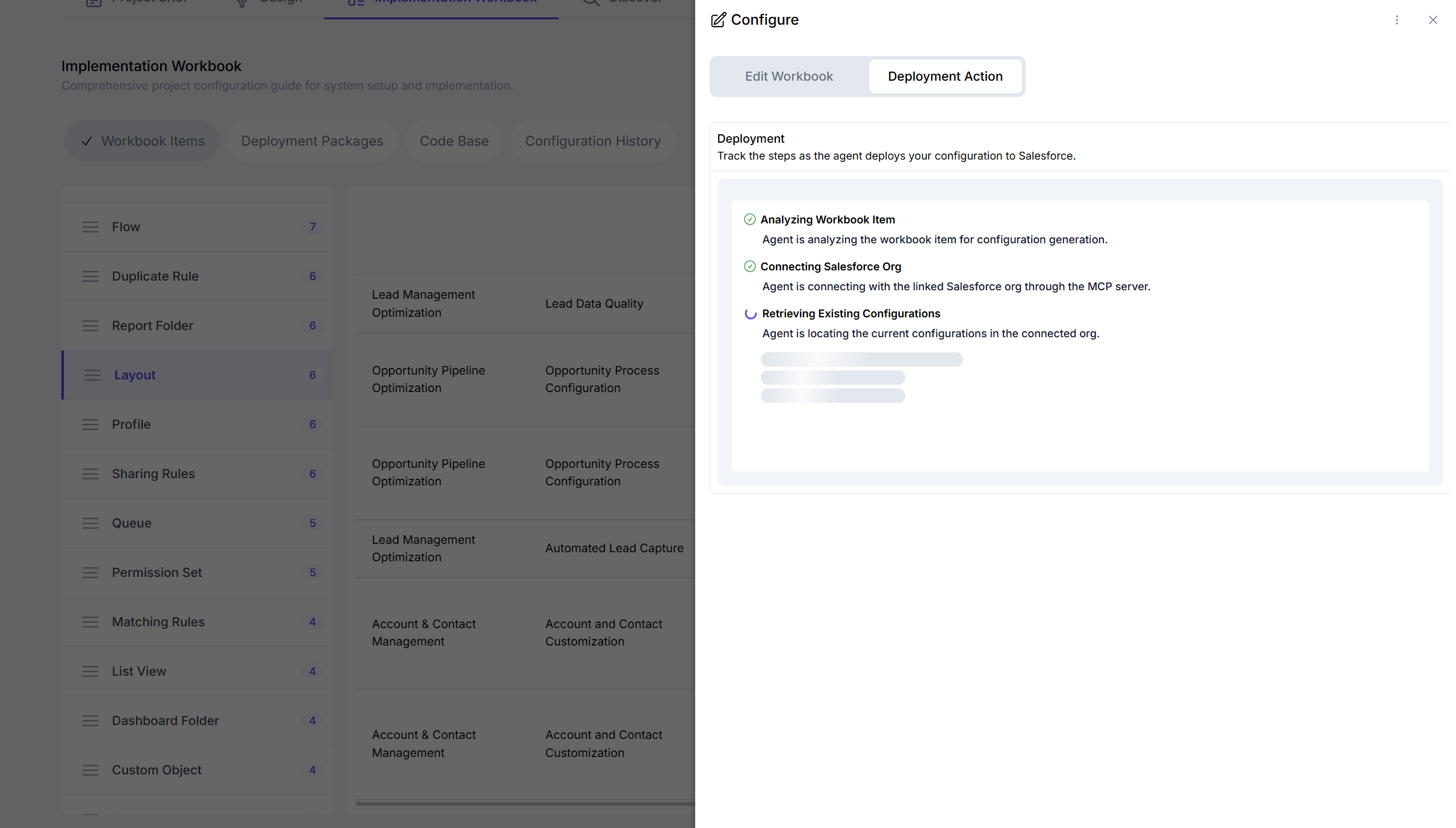Select the Flow workbook item
Screen dimensions: 1456x828
[x=197, y=227]
